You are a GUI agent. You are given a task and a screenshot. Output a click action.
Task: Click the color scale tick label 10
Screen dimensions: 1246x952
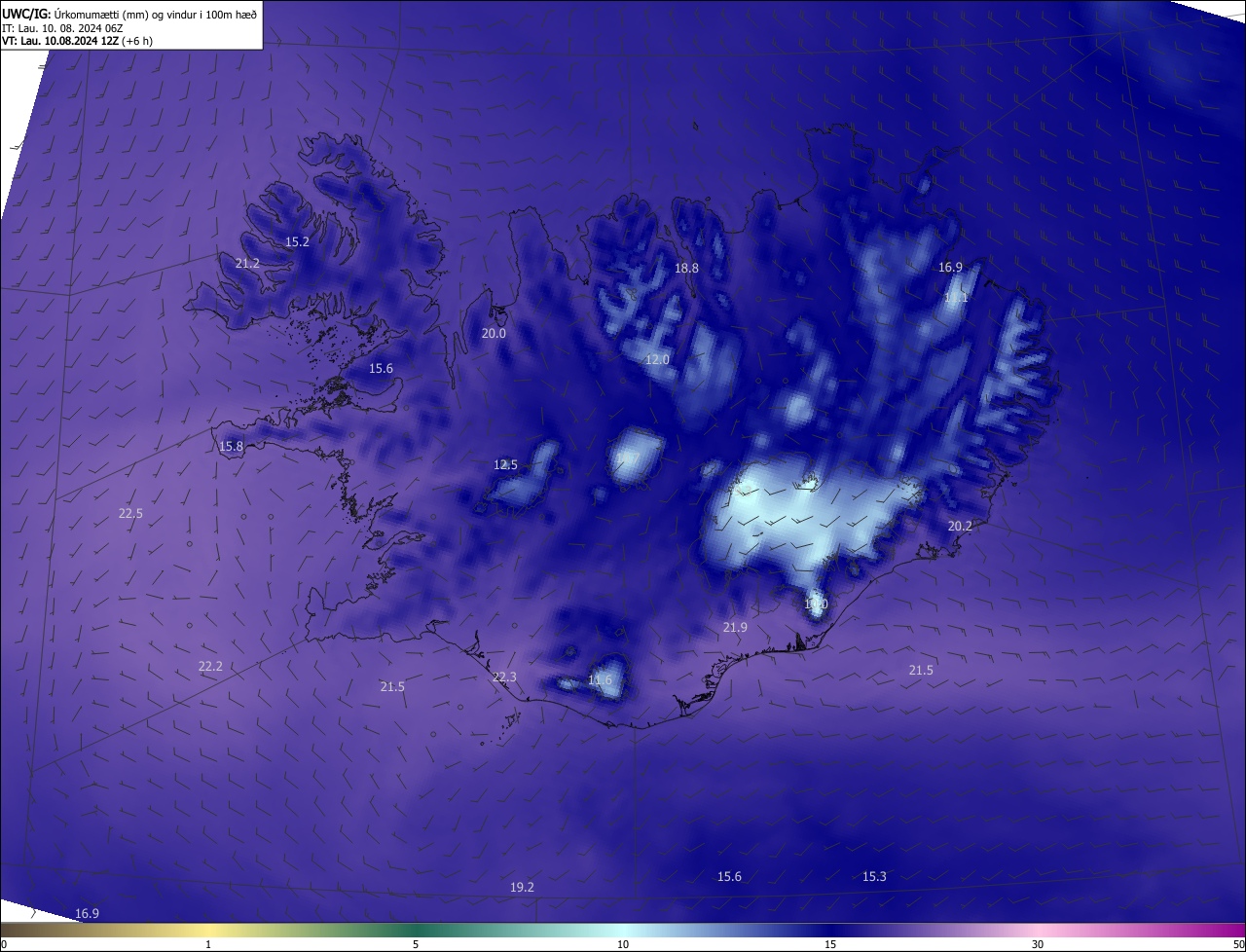[623, 944]
